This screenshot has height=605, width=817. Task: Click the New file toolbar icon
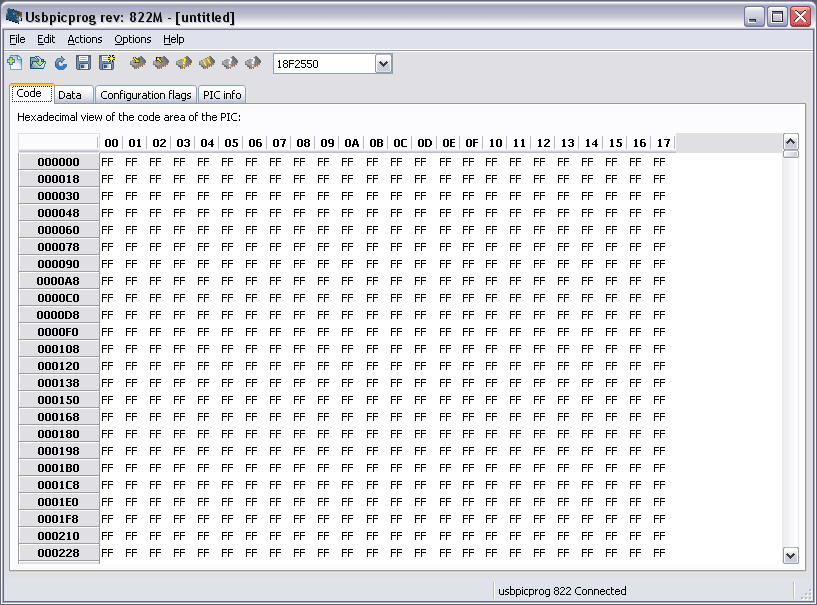click(x=15, y=64)
